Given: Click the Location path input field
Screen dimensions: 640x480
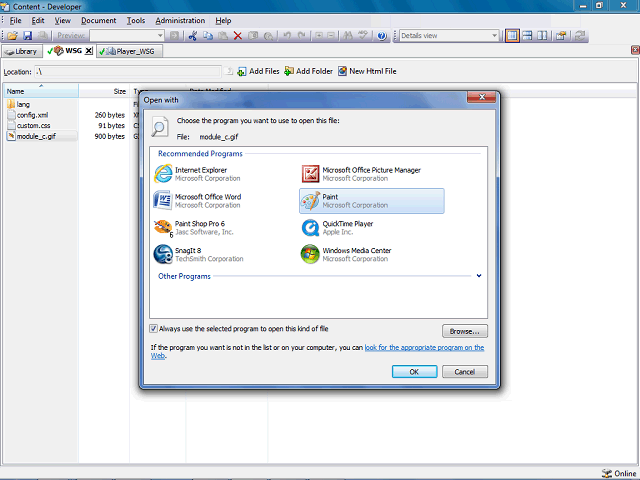Looking at the screenshot, I should [127, 71].
